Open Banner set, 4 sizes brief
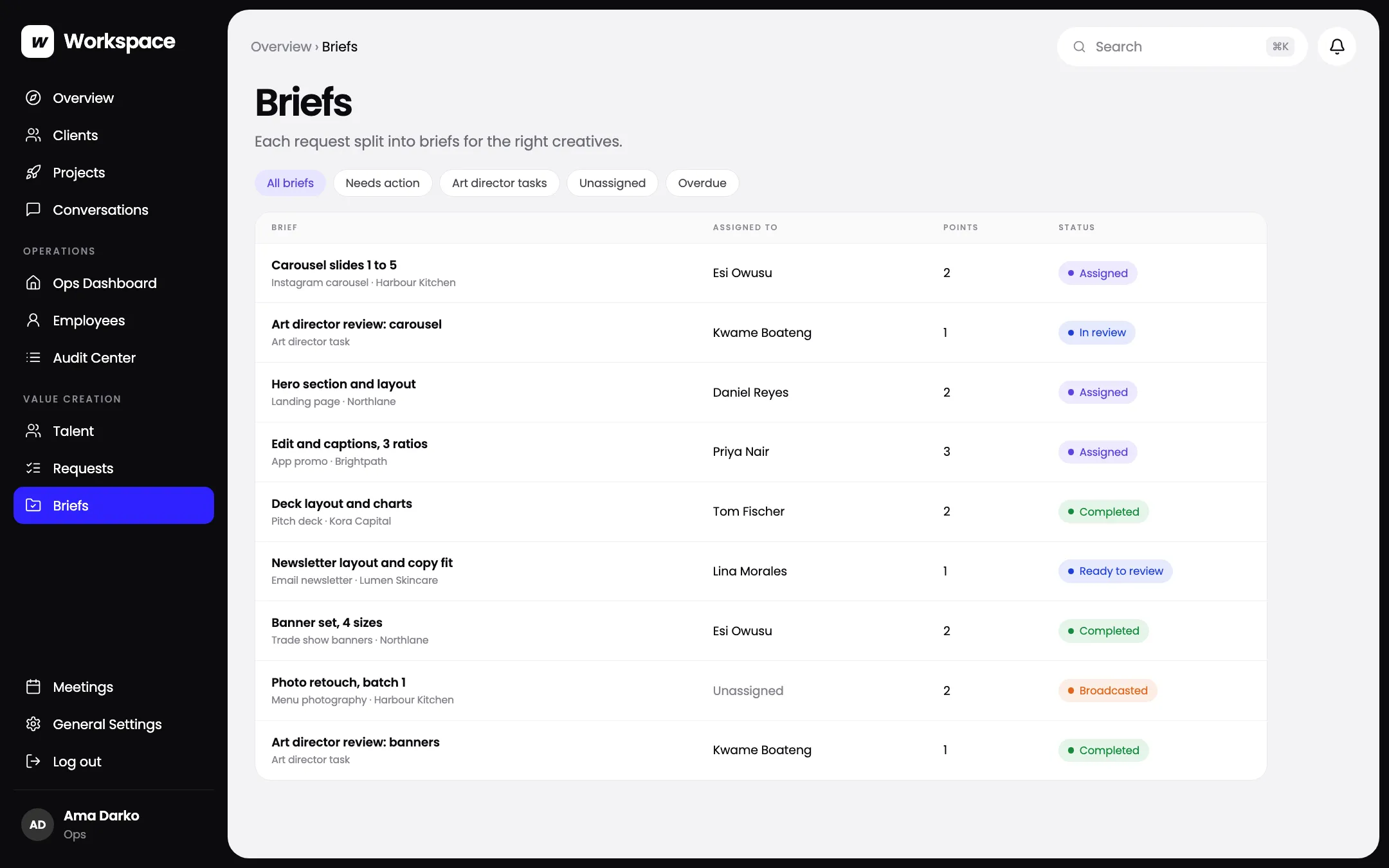Screen dimensions: 1389x868 click(x=761, y=631)
